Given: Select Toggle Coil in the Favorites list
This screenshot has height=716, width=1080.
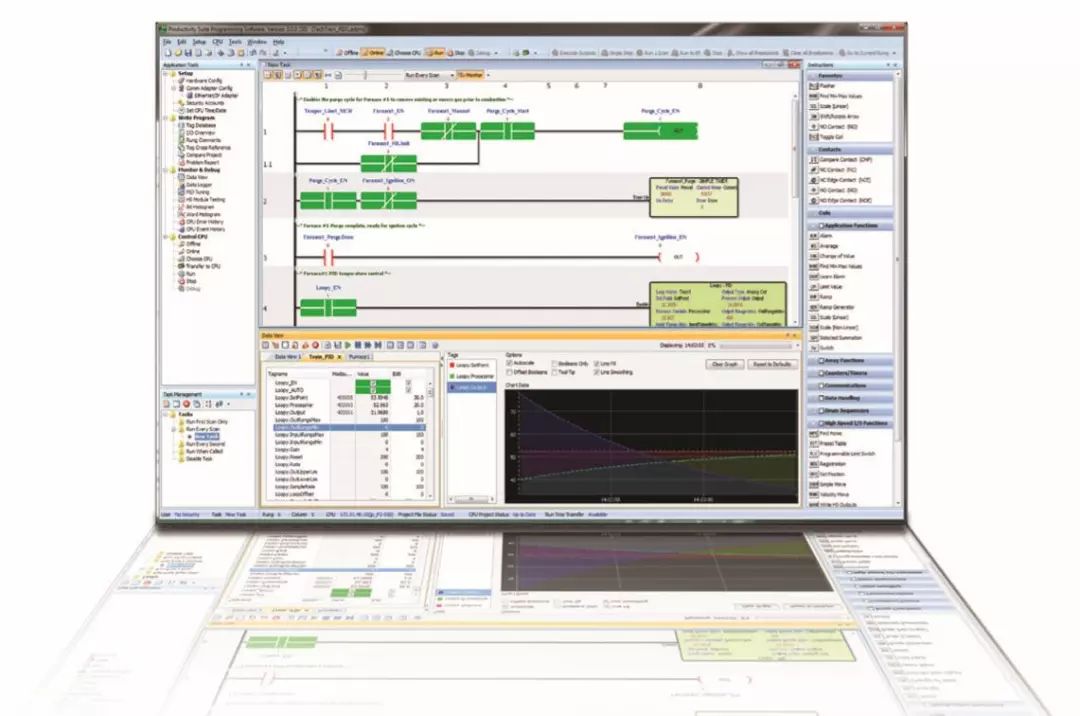Looking at the screenshot, I should (826, 137).
